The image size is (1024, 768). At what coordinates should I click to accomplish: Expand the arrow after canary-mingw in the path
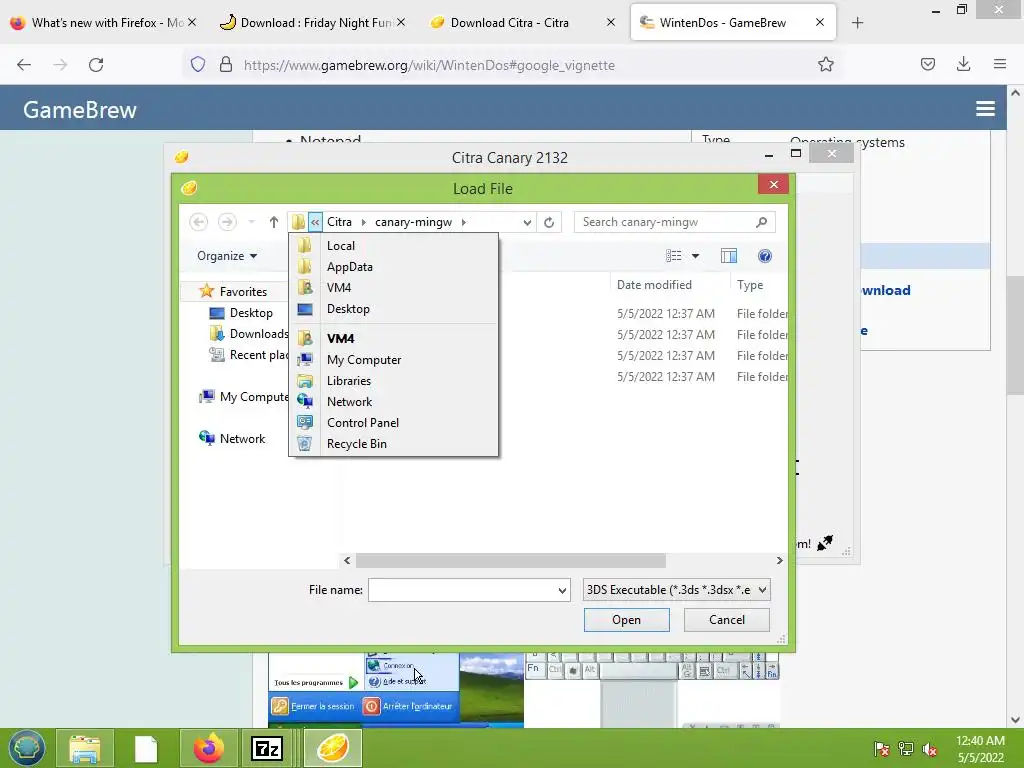click(464, 222)
